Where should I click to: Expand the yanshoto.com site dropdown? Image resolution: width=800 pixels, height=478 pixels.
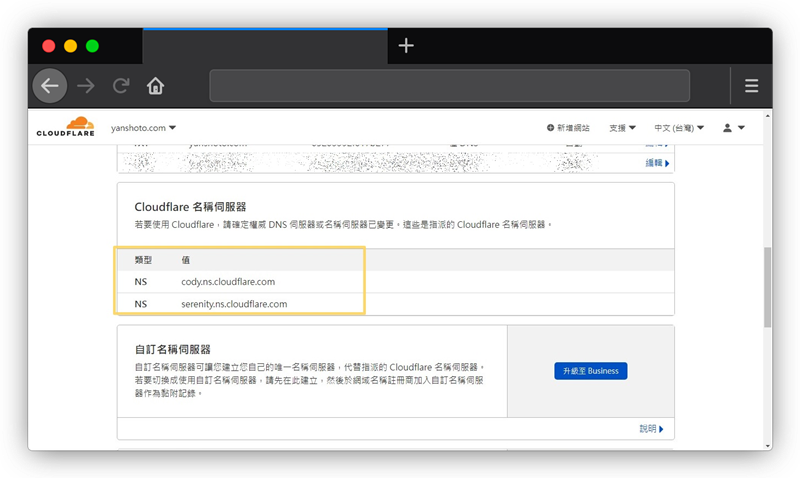(143, 128)
